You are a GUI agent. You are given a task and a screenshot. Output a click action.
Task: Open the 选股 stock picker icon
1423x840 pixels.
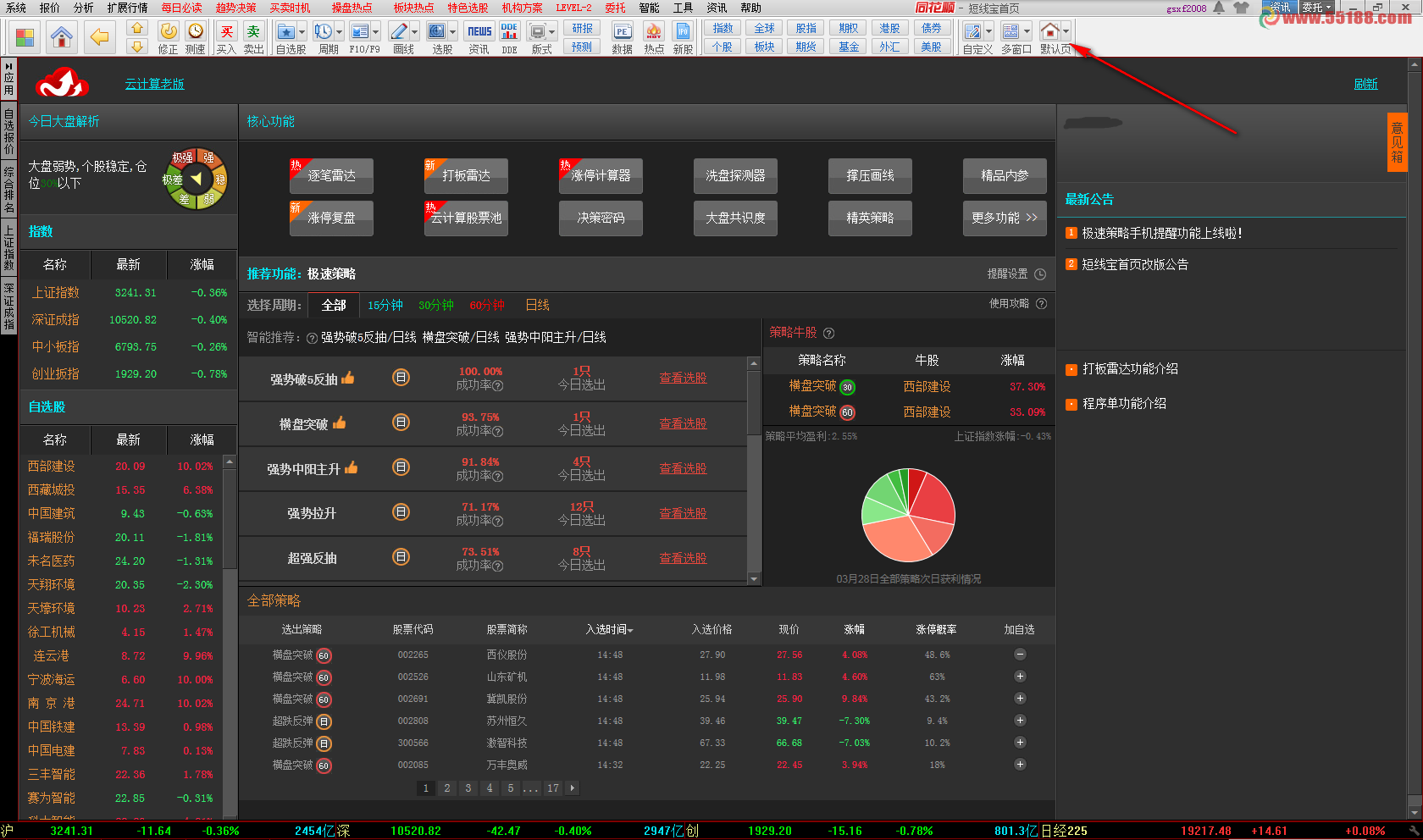coord(437,32)
